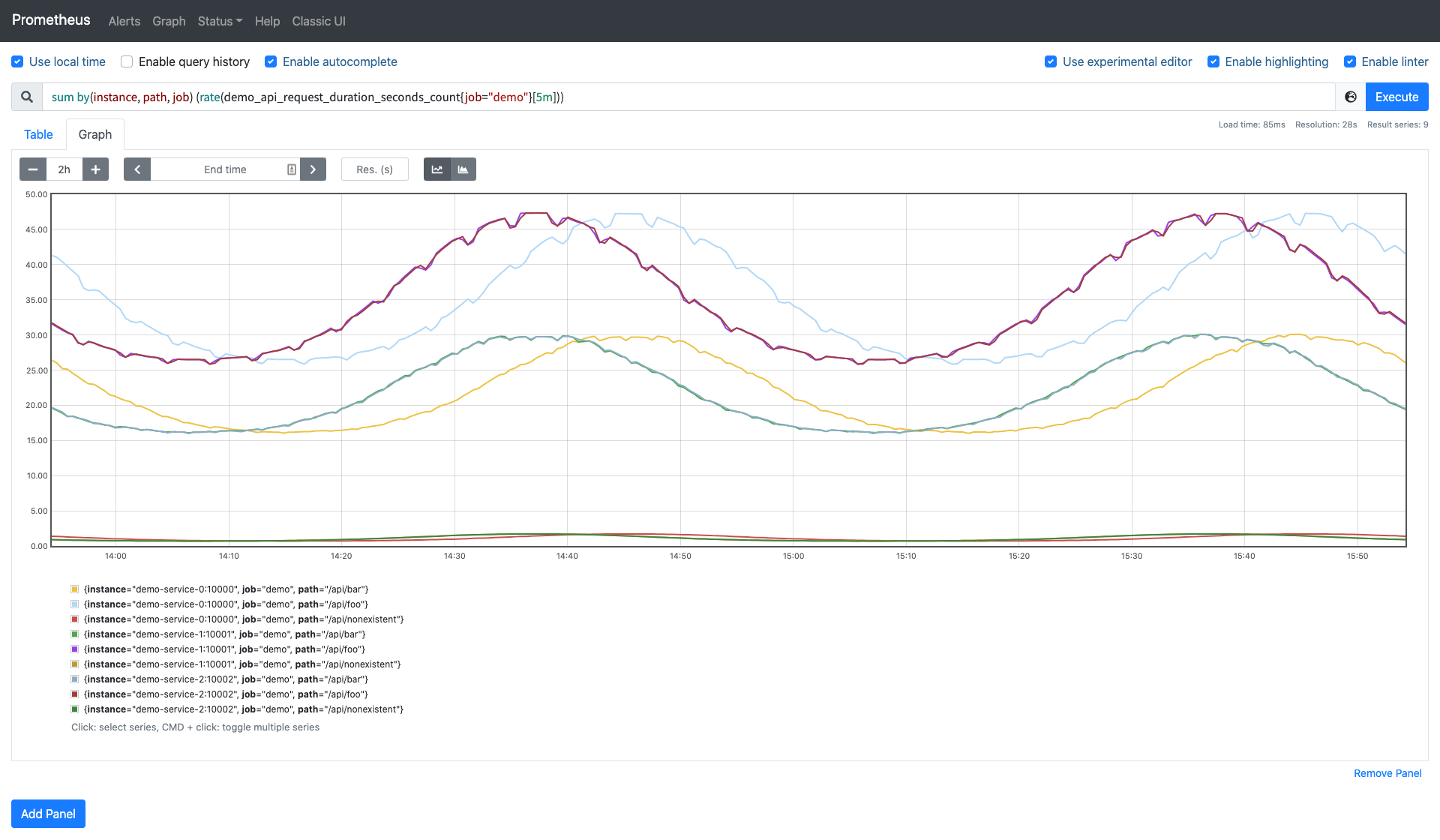Toggle Enable highlighting checkbox
This screenshot has height=840, width=1440.
coord(1213,61)
